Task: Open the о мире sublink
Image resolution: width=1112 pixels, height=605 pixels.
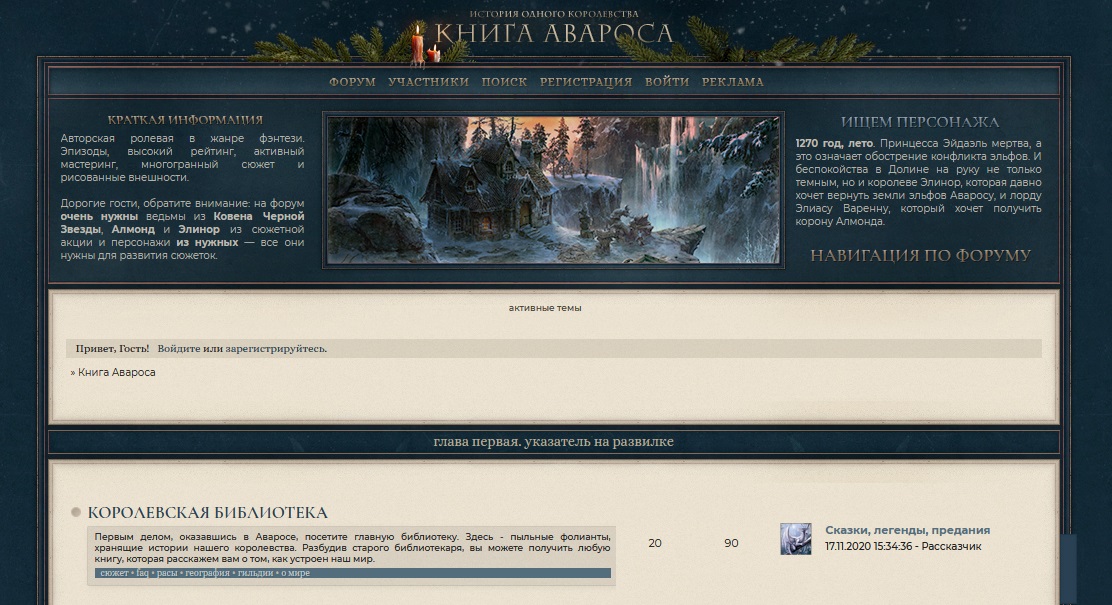Action: [x=295, y=573]
